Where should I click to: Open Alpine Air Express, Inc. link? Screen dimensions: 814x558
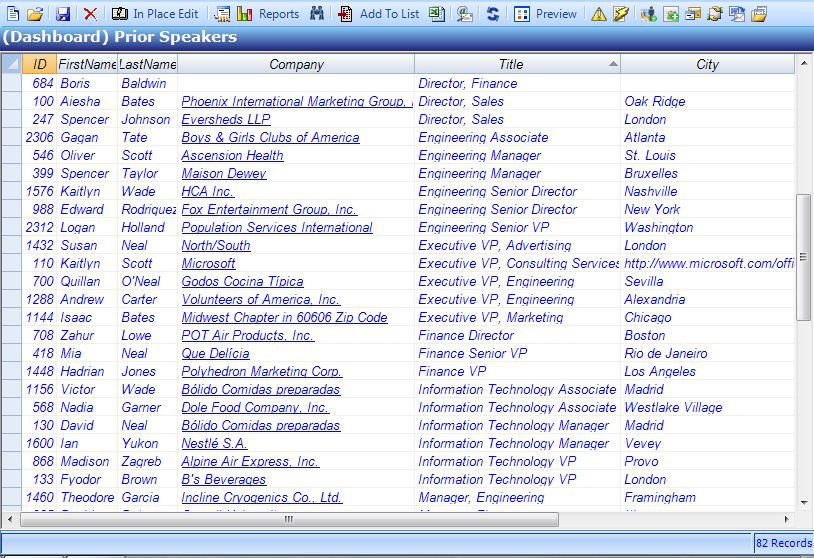pyautogui.click(x=250, y=461)
